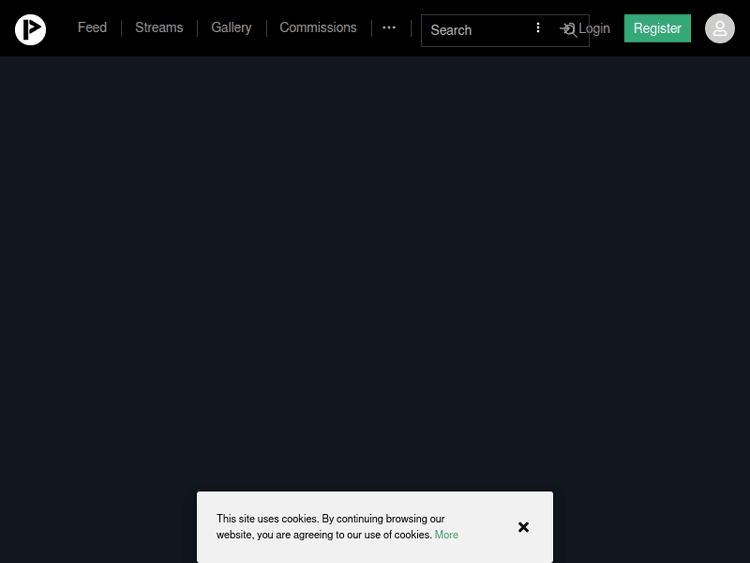
Task: Click the cookie notice message text
Action: (330, 520)
